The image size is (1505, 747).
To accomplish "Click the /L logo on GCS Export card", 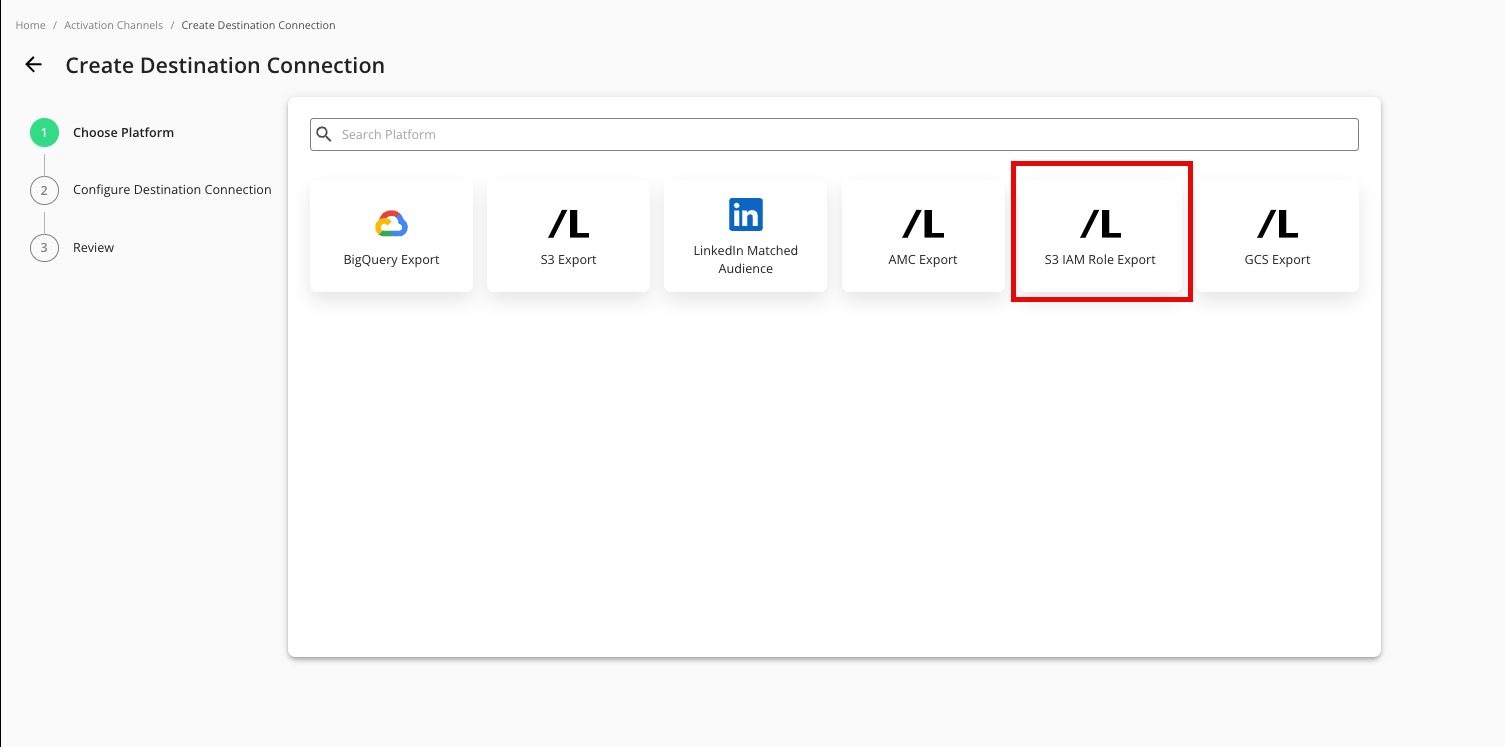I will (1277, 224).
